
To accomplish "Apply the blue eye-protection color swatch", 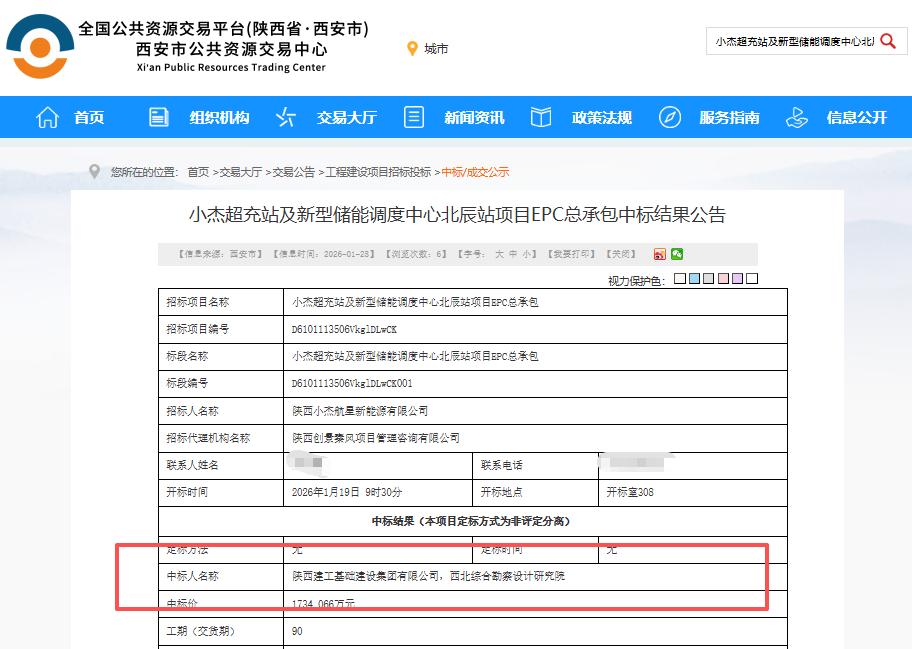I will [x=695, y=278].
